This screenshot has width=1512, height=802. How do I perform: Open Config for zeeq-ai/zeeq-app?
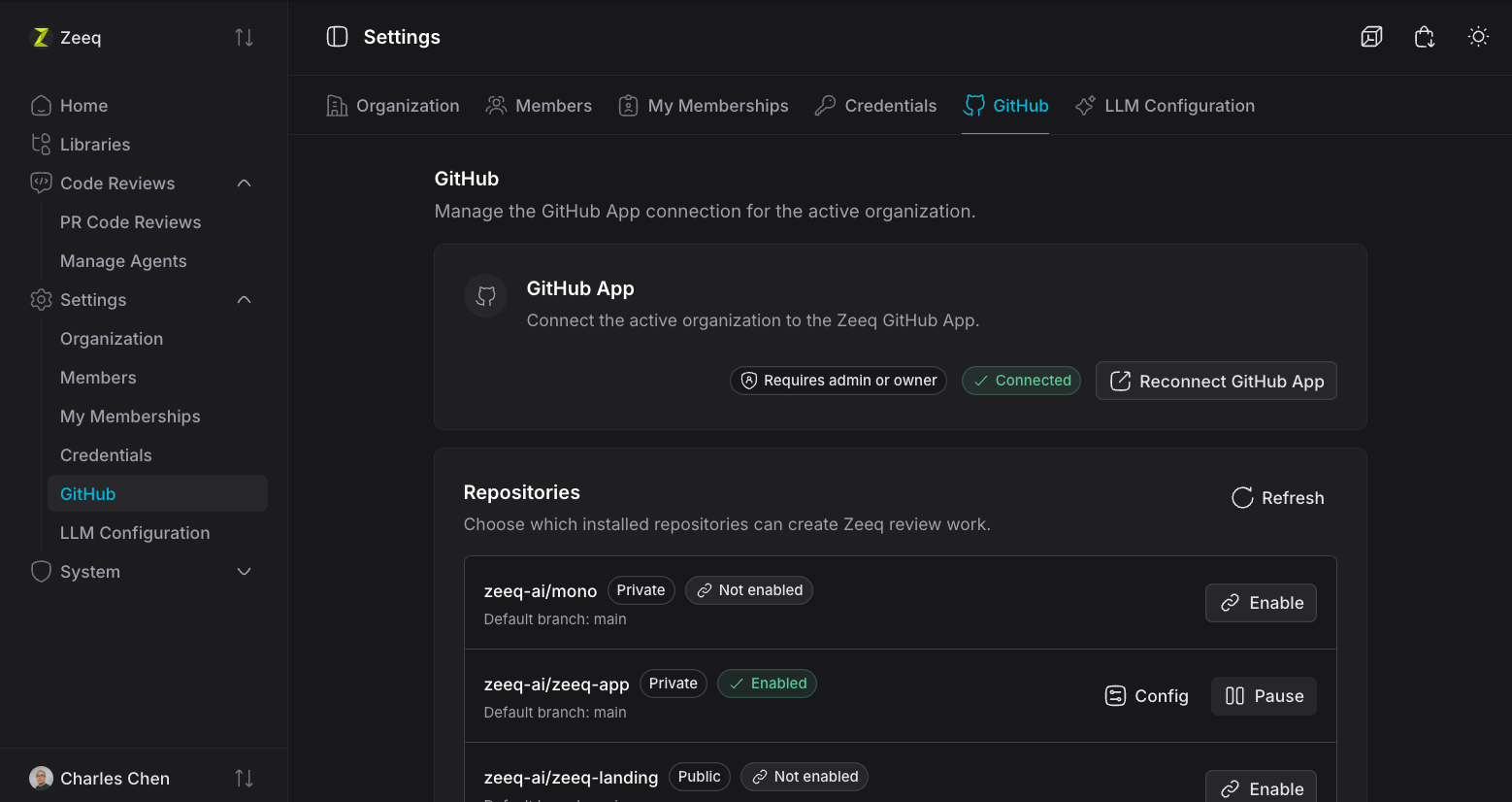pos(1146,696)
